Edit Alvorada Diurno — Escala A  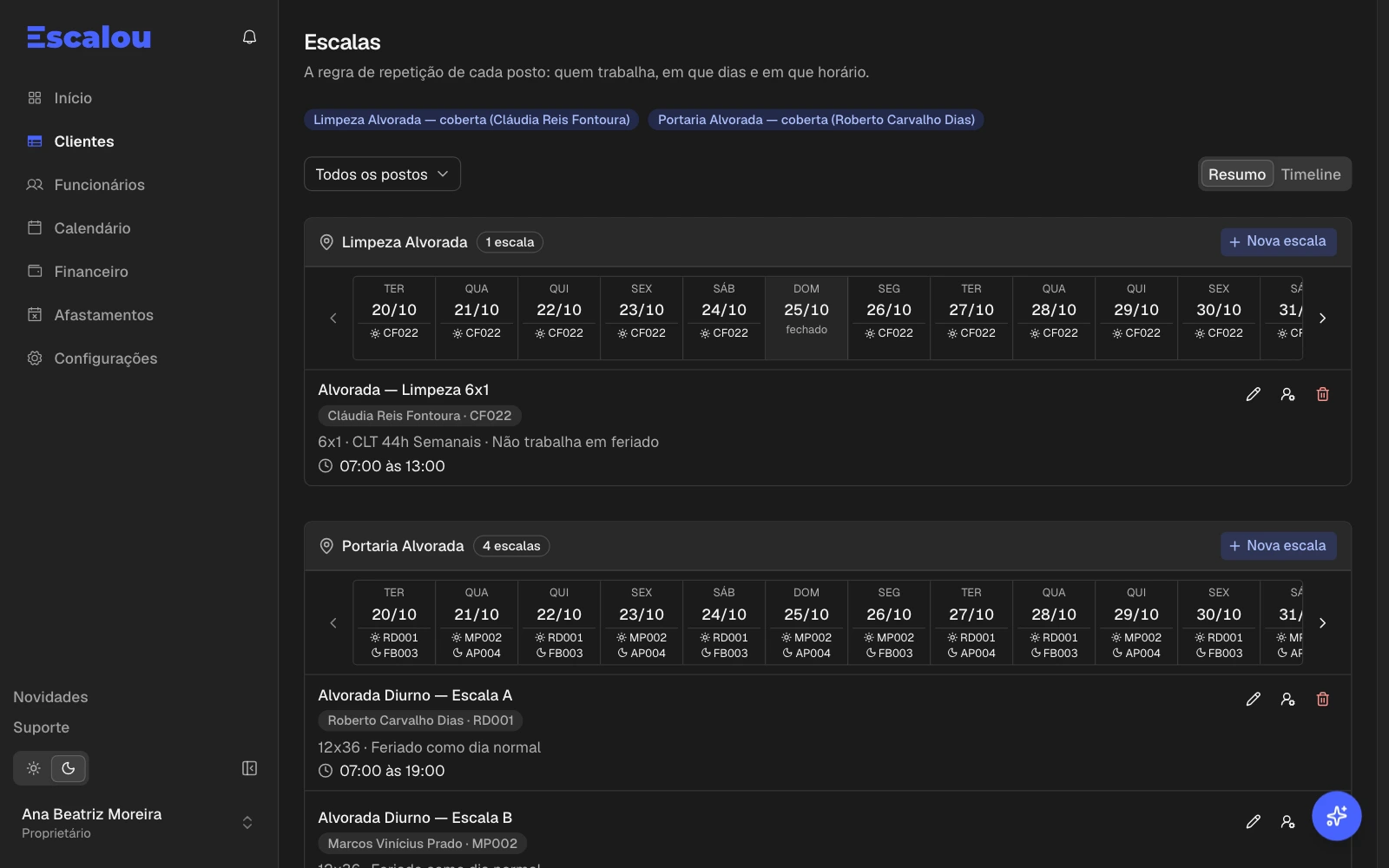coord(1253,699)
